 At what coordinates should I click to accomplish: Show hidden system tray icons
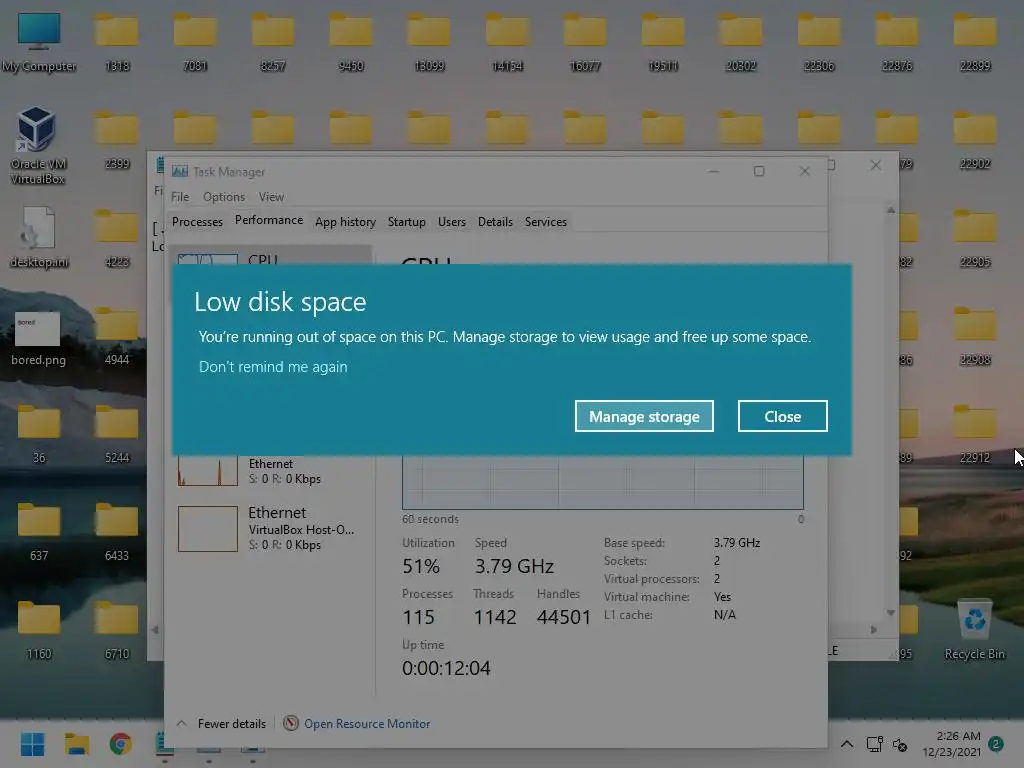(x=847, y=744)
